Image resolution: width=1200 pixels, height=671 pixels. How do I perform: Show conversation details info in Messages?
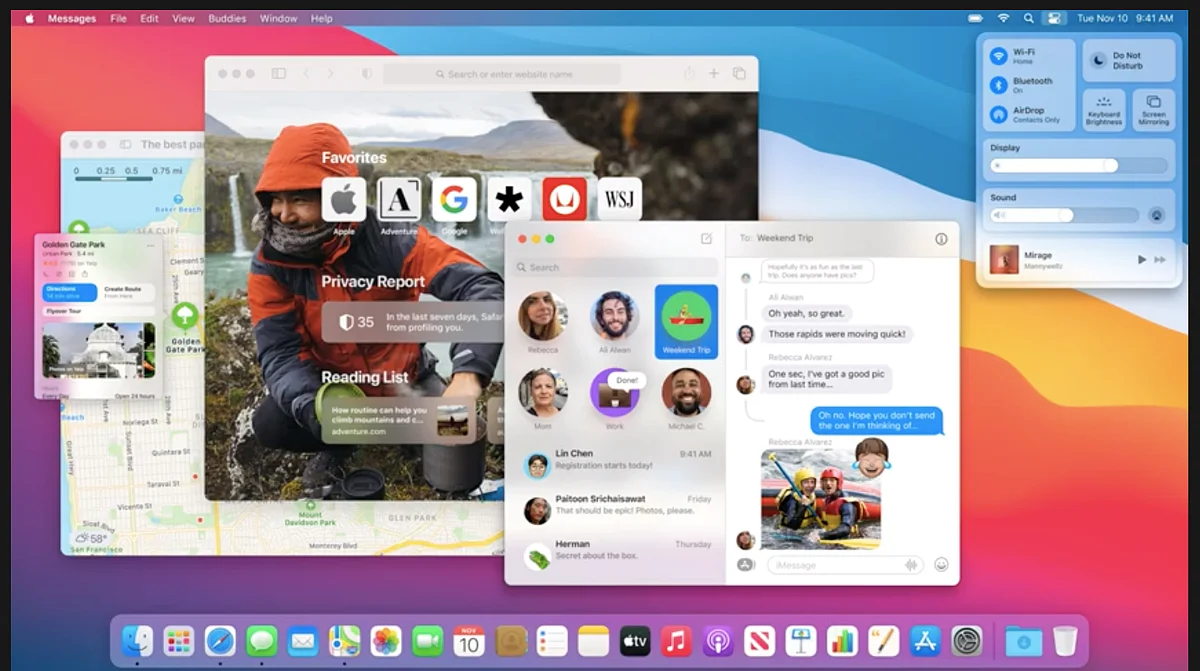941,239
